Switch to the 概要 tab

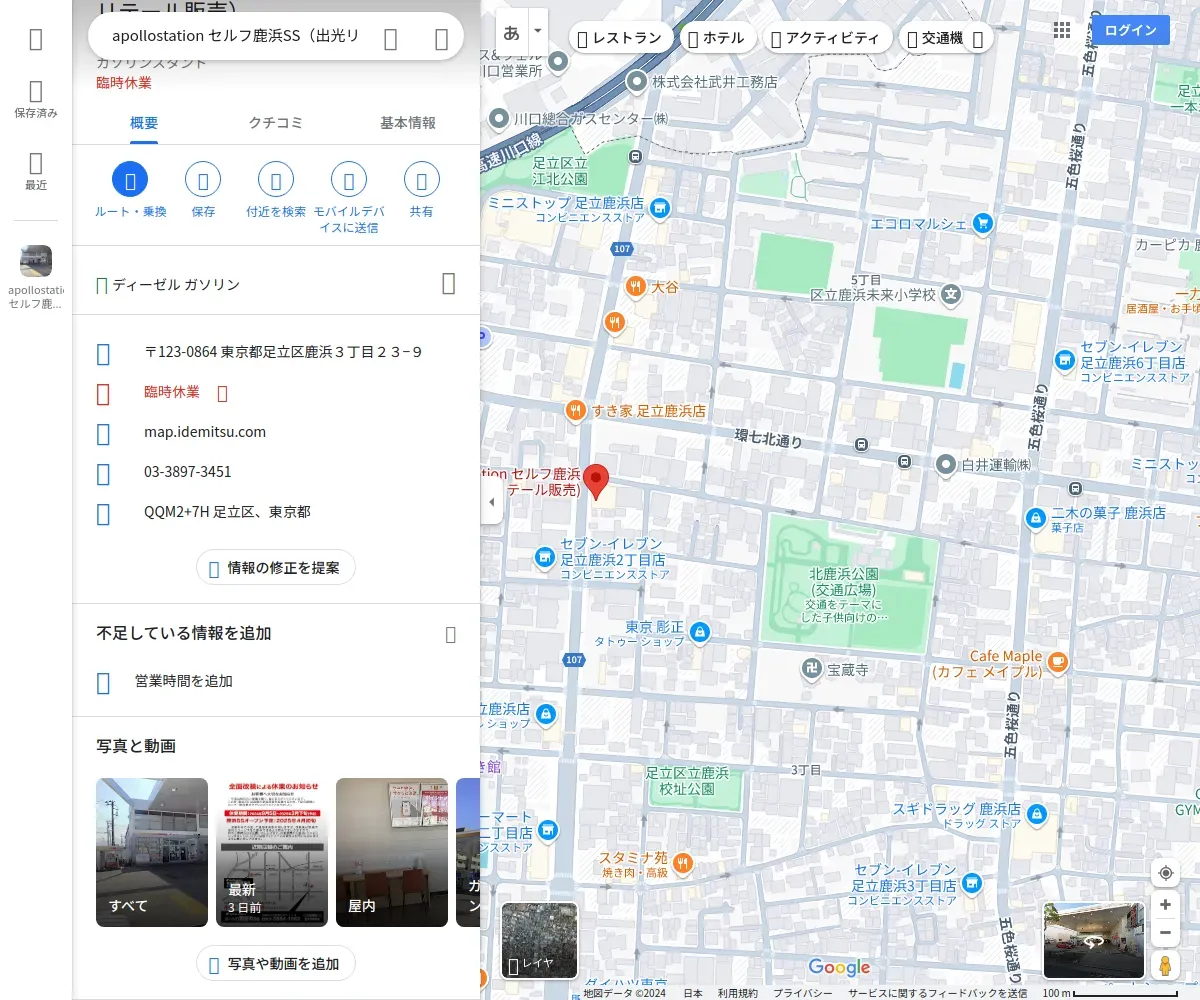pos(144,123)
